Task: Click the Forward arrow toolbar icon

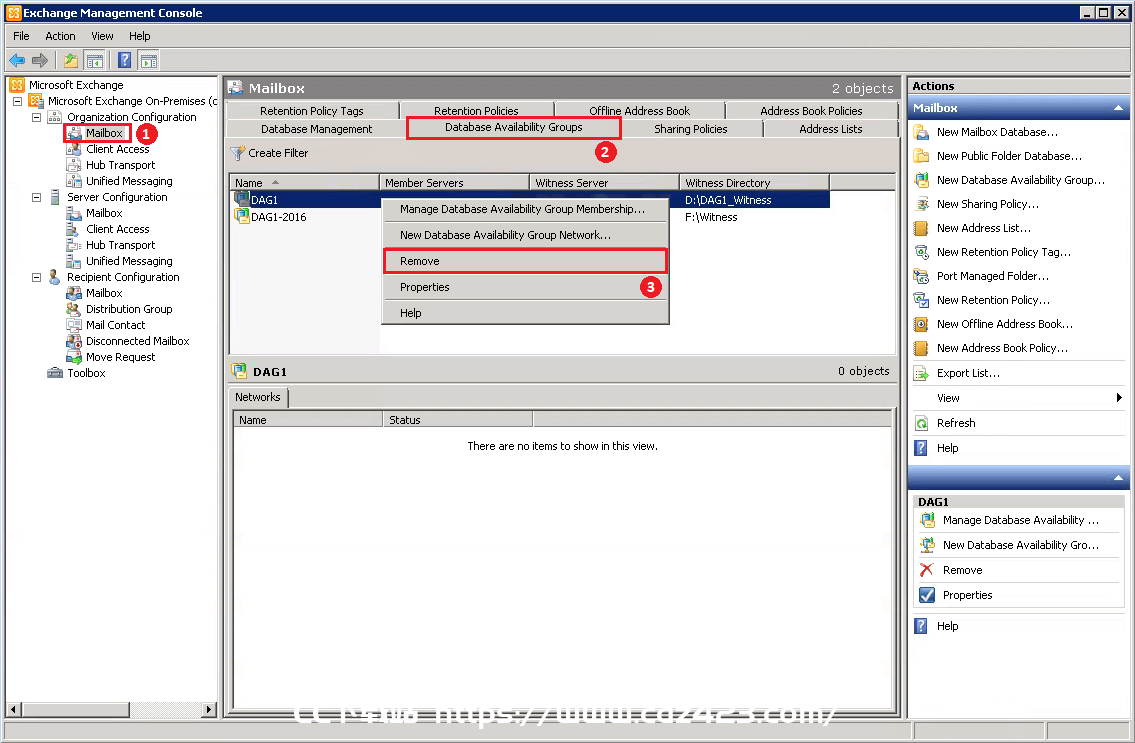Action: point(41,60)
